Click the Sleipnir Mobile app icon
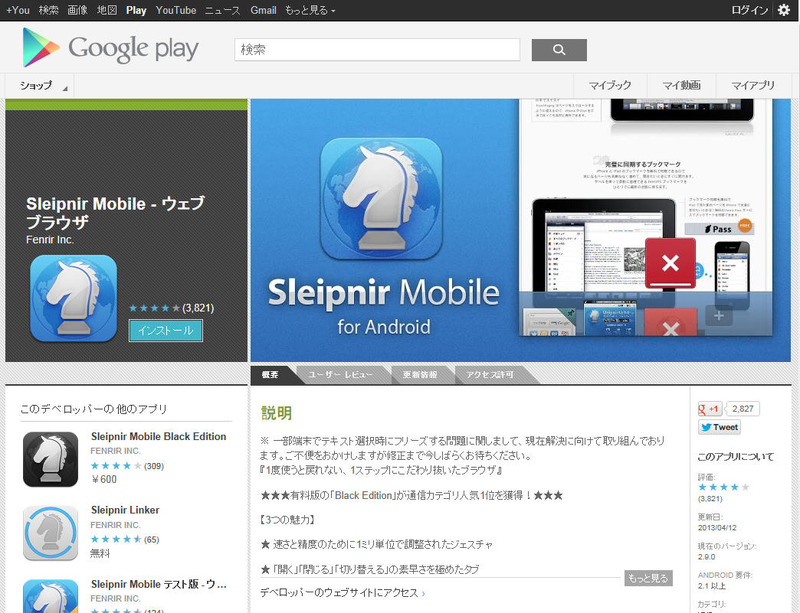Screen dimensions: 800x613 coord(73,298)
